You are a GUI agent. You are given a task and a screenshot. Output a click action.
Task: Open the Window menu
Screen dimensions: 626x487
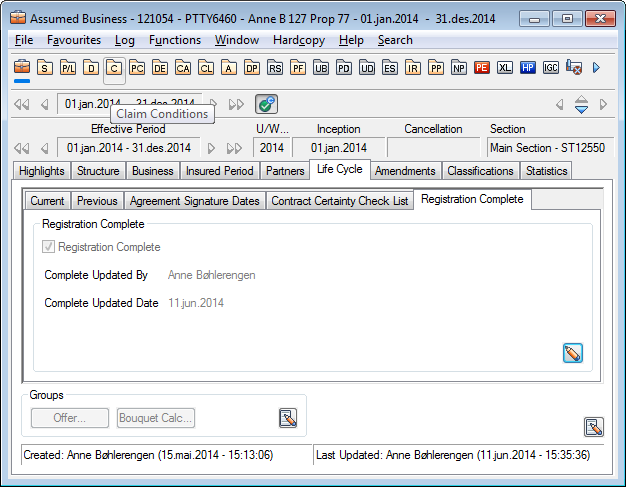pos(237,40)
